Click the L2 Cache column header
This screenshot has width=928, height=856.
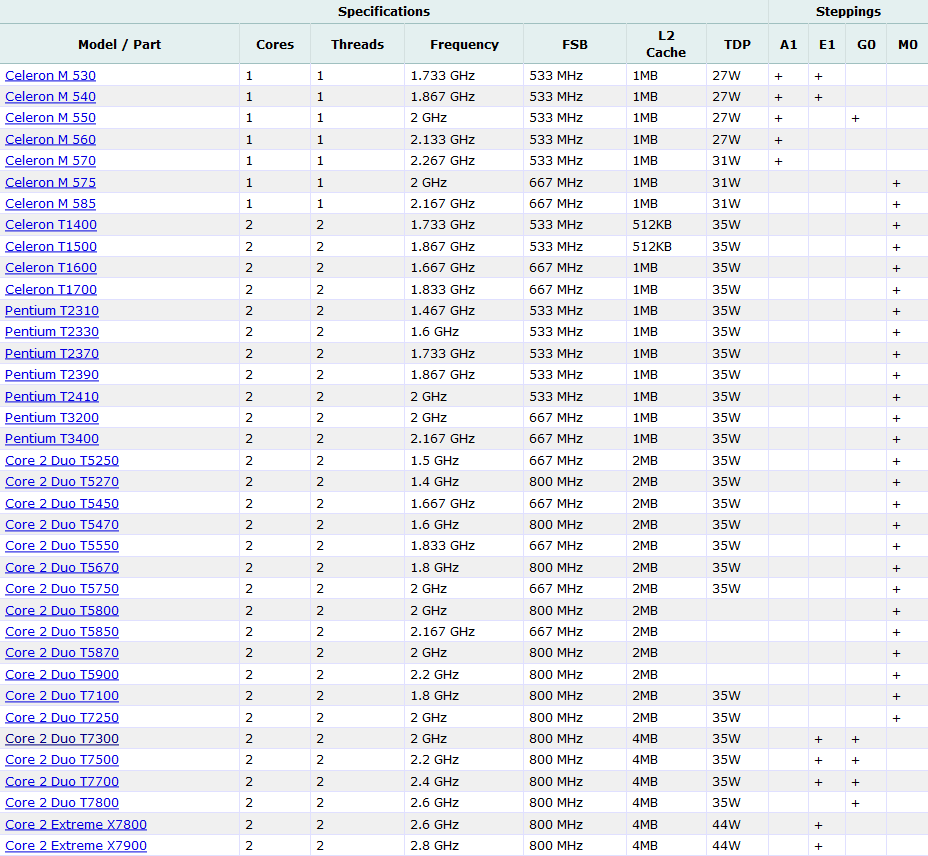(x=666, y=44)
